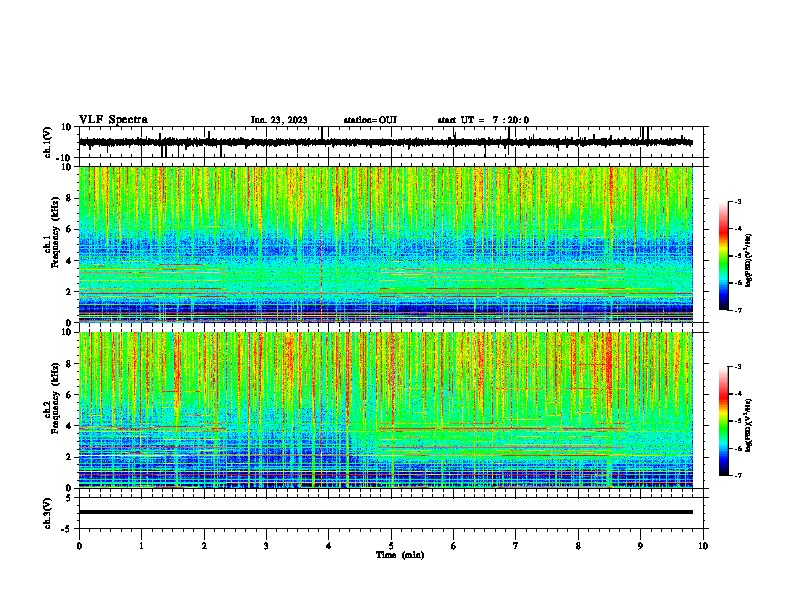Click the flat ch.3 voltage trace
The width and height of the screenshot is (792, 612).
[386, 512]
